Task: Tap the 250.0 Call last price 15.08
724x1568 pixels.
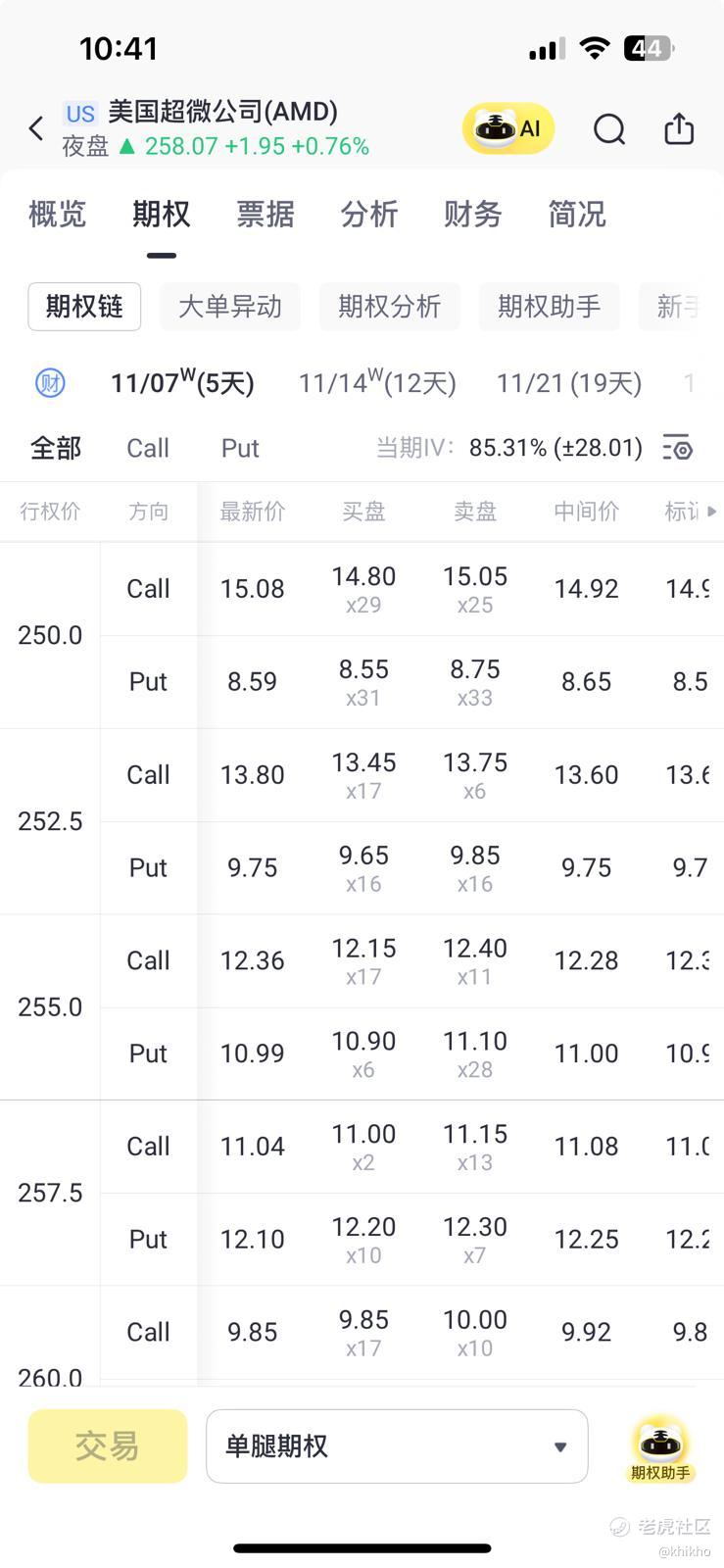Action: tap(253, 589)
